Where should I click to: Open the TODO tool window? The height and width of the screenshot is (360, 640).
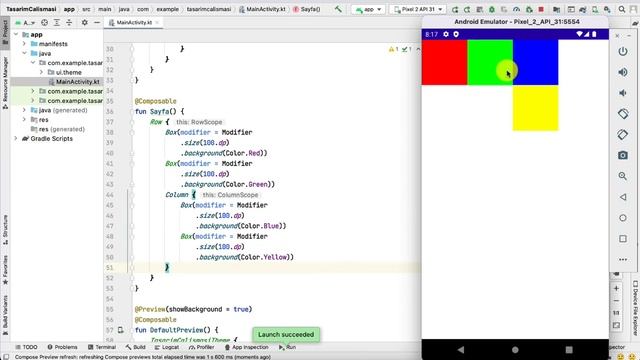coord(26,347)
